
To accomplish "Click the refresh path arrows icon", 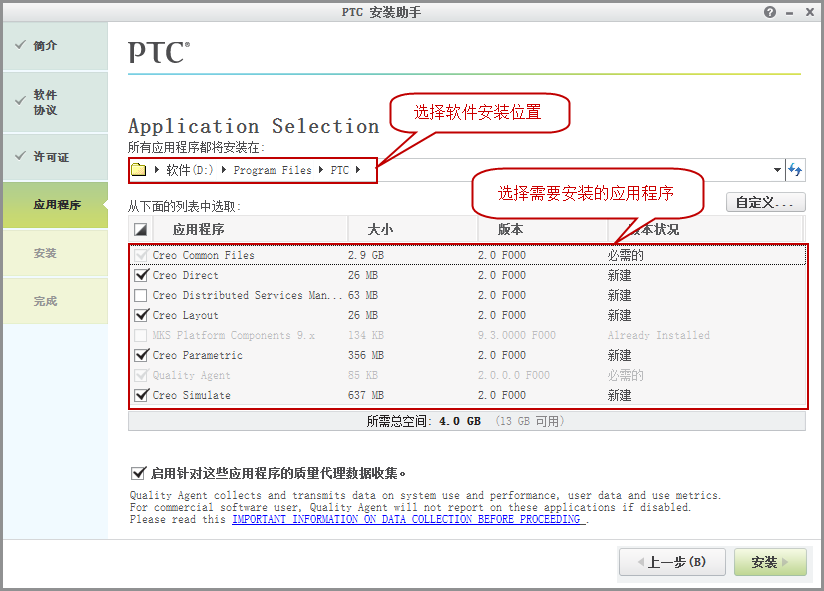I will [x=795, y=170].
